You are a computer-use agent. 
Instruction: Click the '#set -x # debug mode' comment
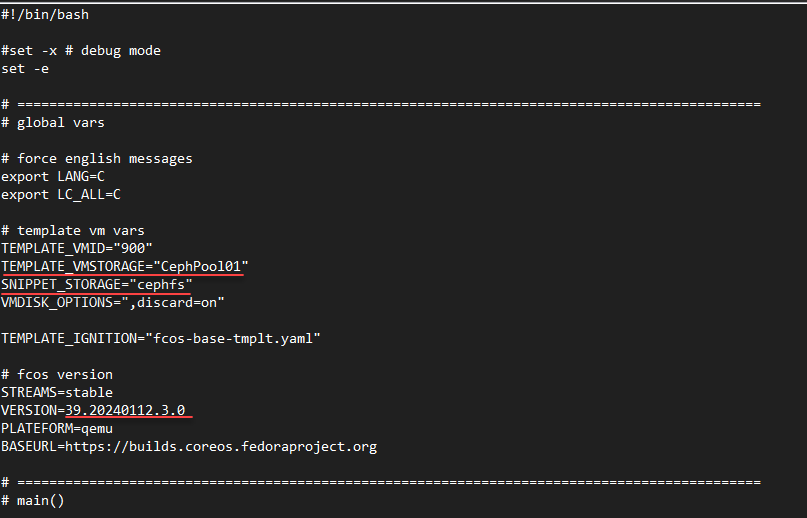click(x=81, y=50)
